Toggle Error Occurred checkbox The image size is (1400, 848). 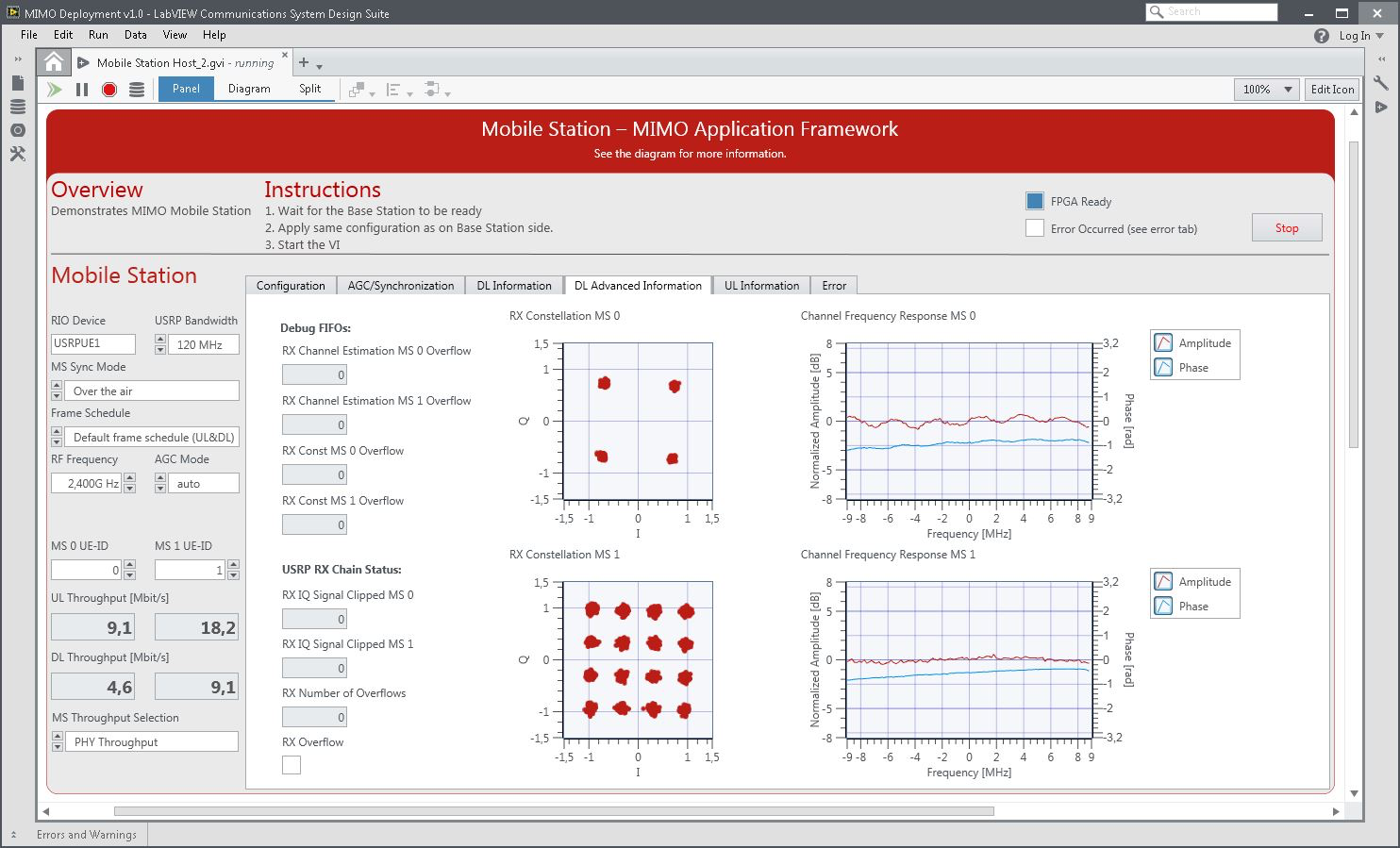(1035, 228)
